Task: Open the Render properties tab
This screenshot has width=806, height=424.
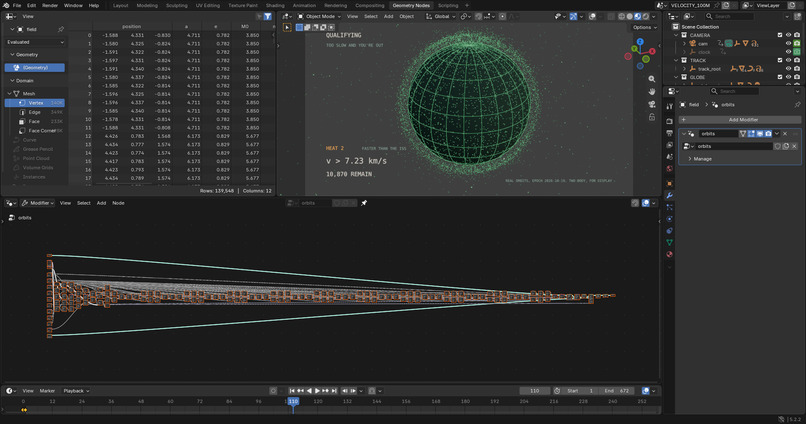Action: (x=669, y=121)
